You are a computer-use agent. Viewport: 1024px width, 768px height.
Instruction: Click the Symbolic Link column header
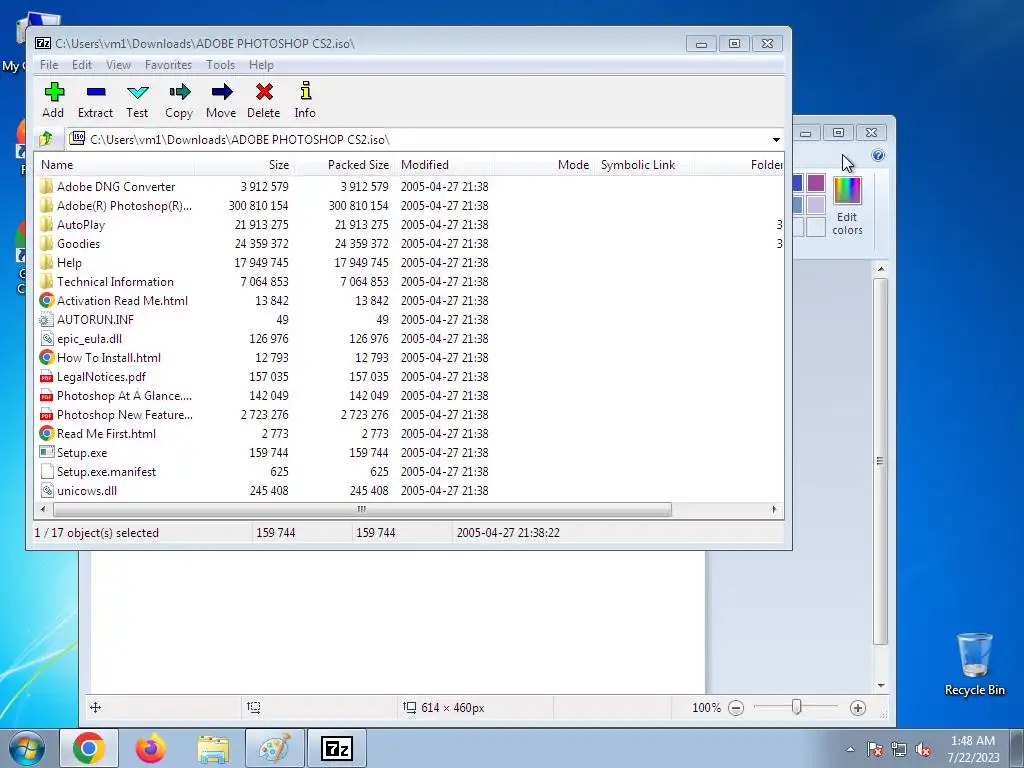[x=644, y=165]
